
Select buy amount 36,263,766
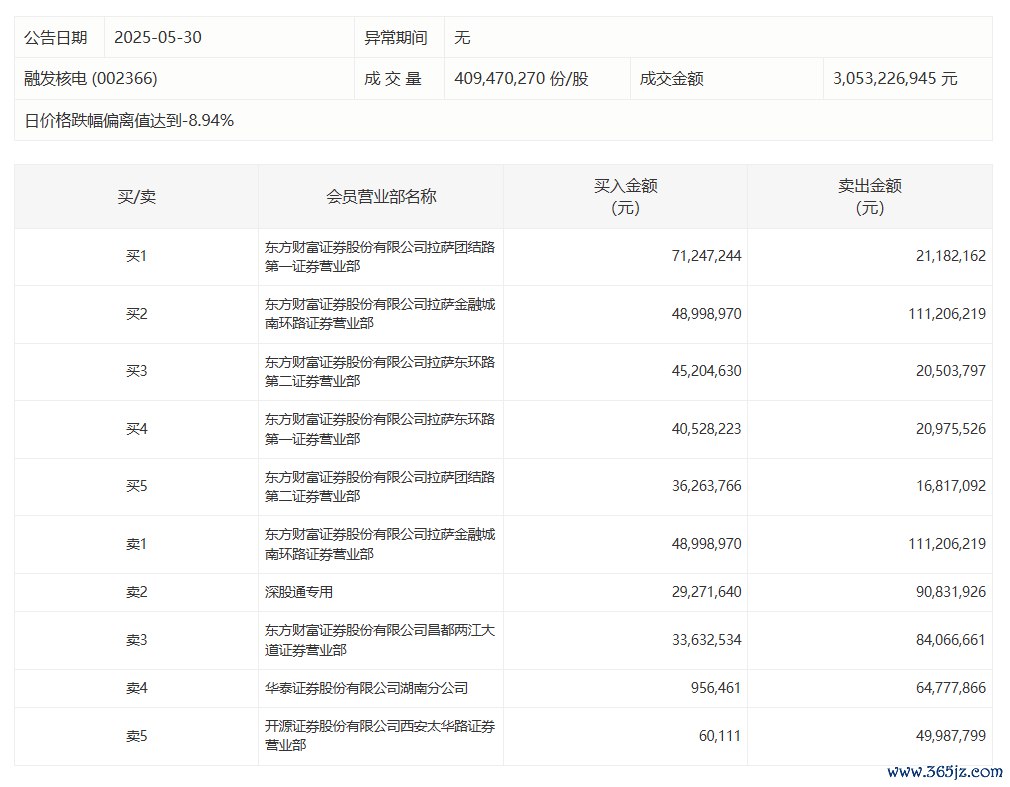coord(706,486)
